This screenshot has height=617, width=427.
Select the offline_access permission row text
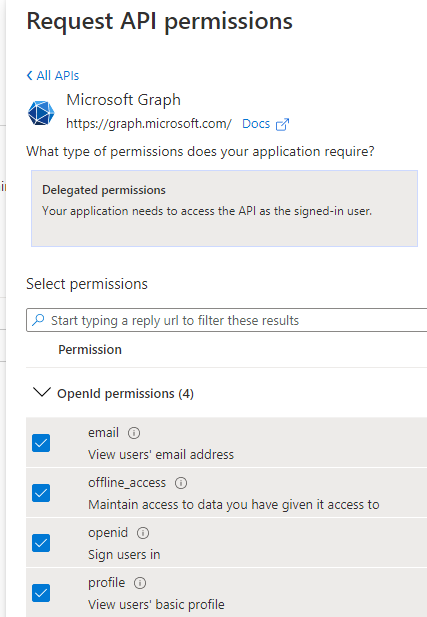click(x=127, y=483)
